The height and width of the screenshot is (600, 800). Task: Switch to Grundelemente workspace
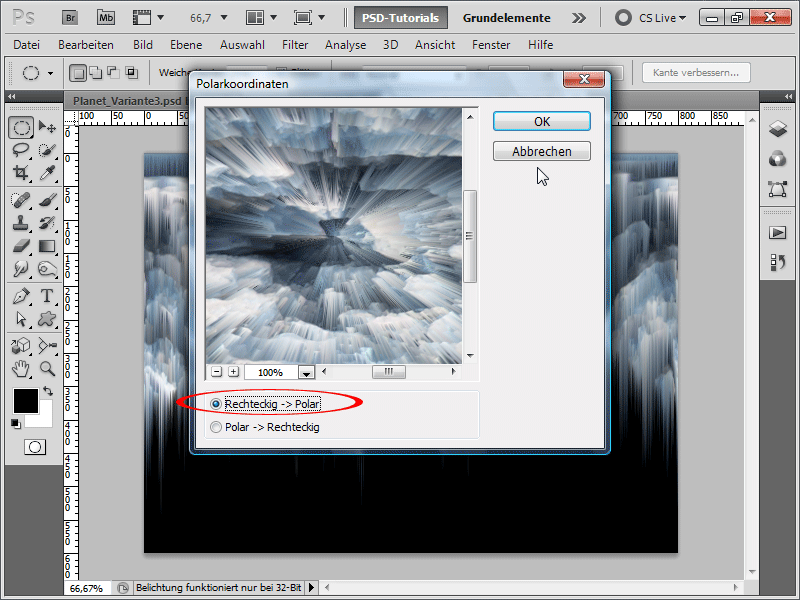tap(506, 18)
